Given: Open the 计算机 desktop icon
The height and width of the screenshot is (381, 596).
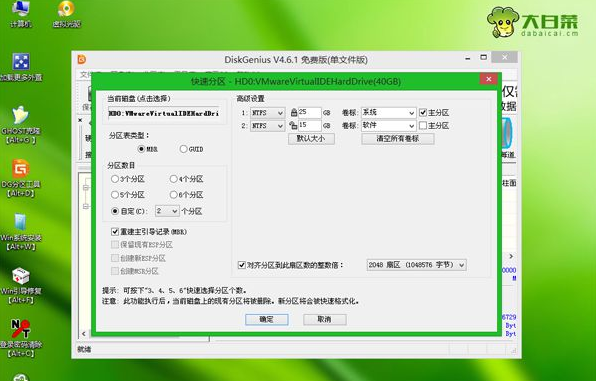Looking at the screenshot, I should point(20,14).
